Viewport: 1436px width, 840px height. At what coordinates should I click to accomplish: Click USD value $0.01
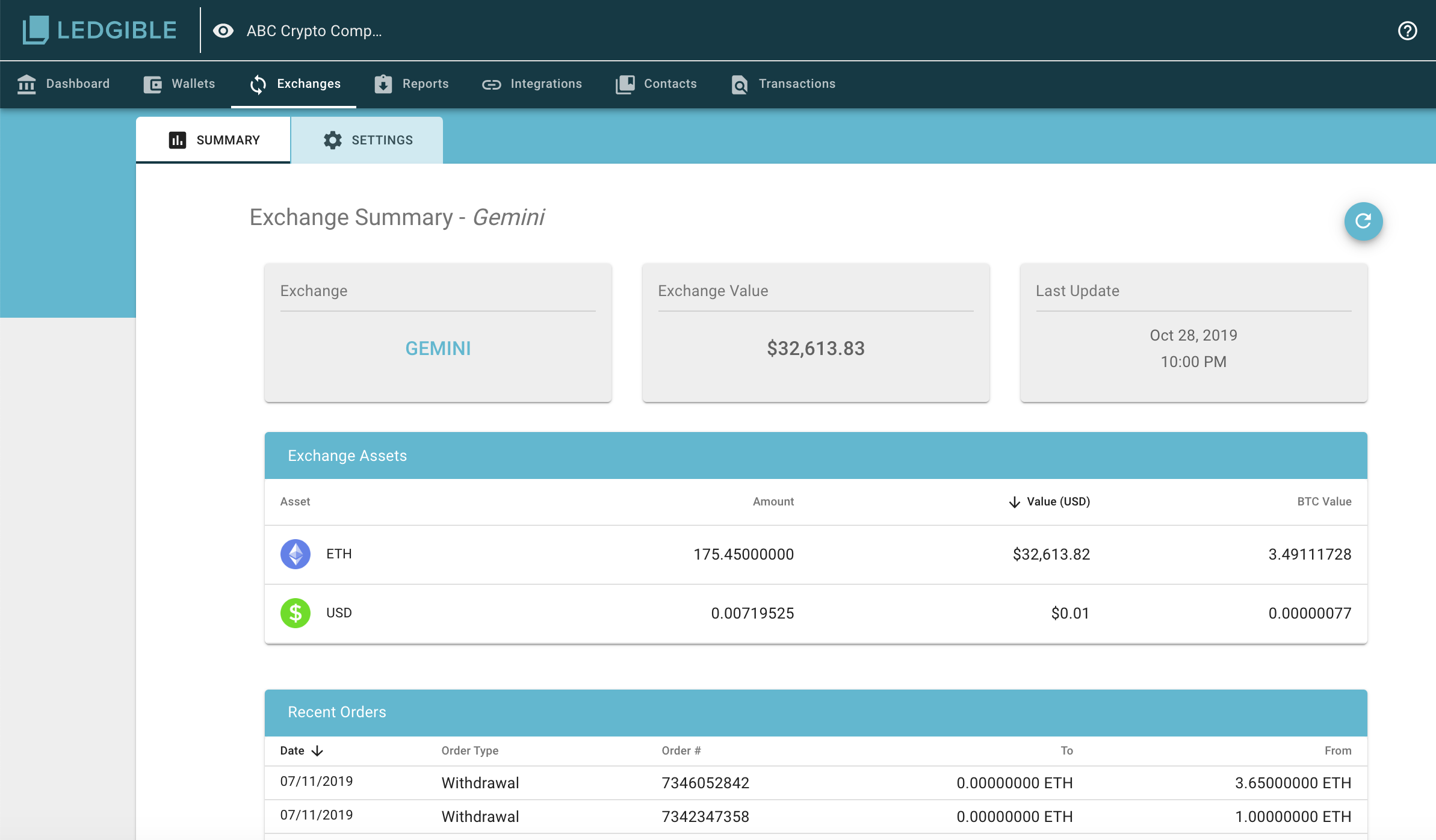pos(1071,613)
